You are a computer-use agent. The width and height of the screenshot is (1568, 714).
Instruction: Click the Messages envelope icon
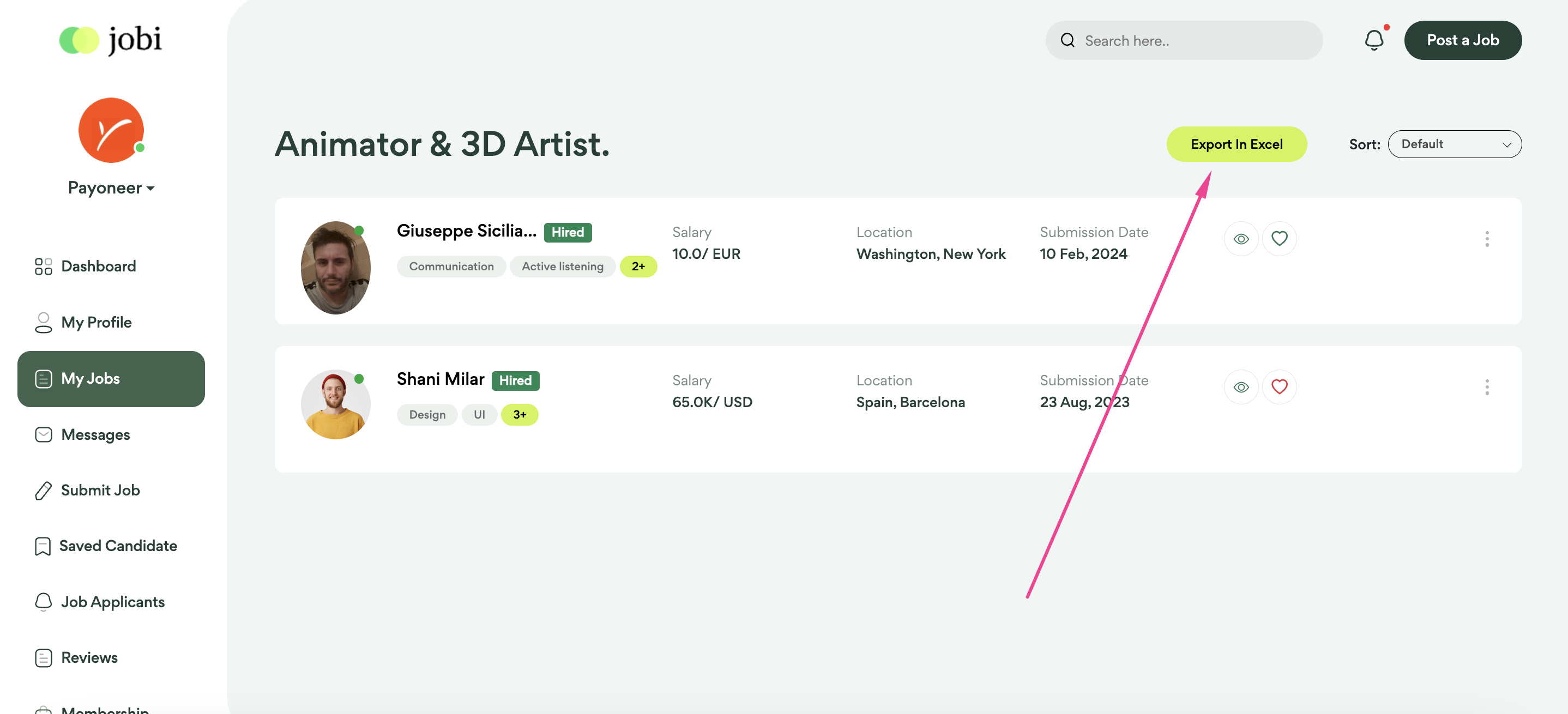click(43, 434)
